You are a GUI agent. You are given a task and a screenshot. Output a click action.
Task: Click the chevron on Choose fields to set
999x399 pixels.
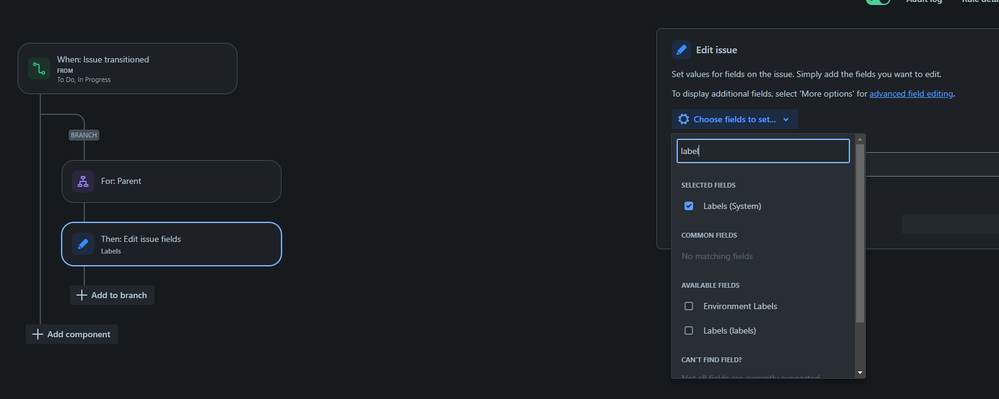(x=786, y=120)
